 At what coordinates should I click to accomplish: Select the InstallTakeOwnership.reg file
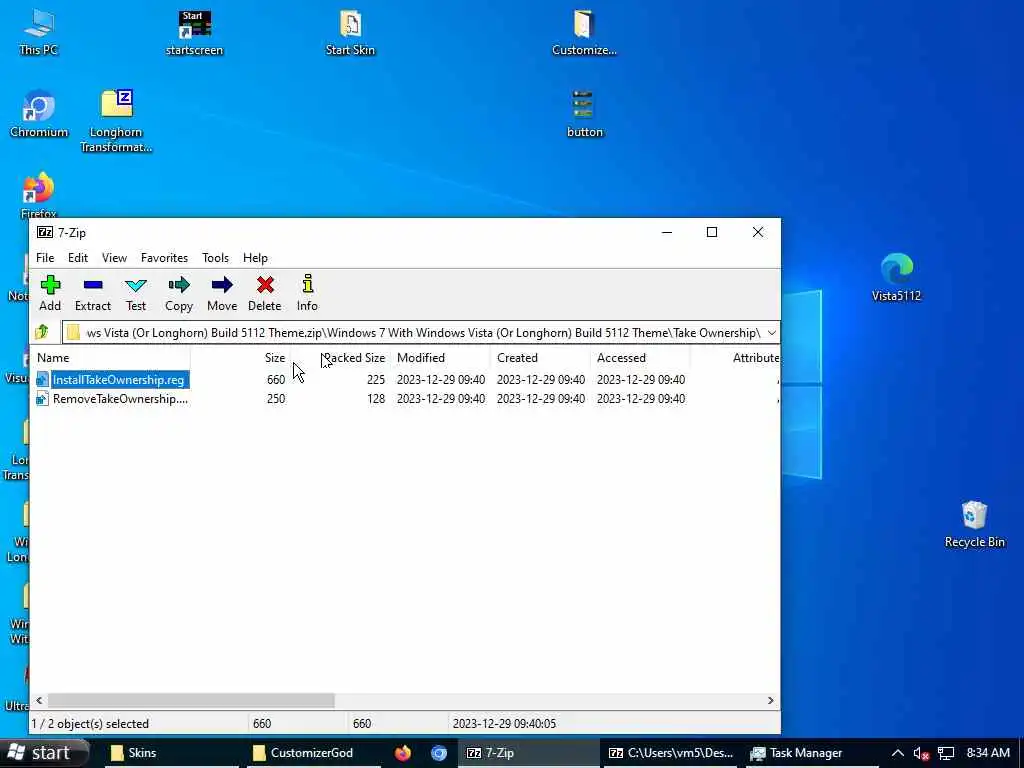click(x=119, y=380)
